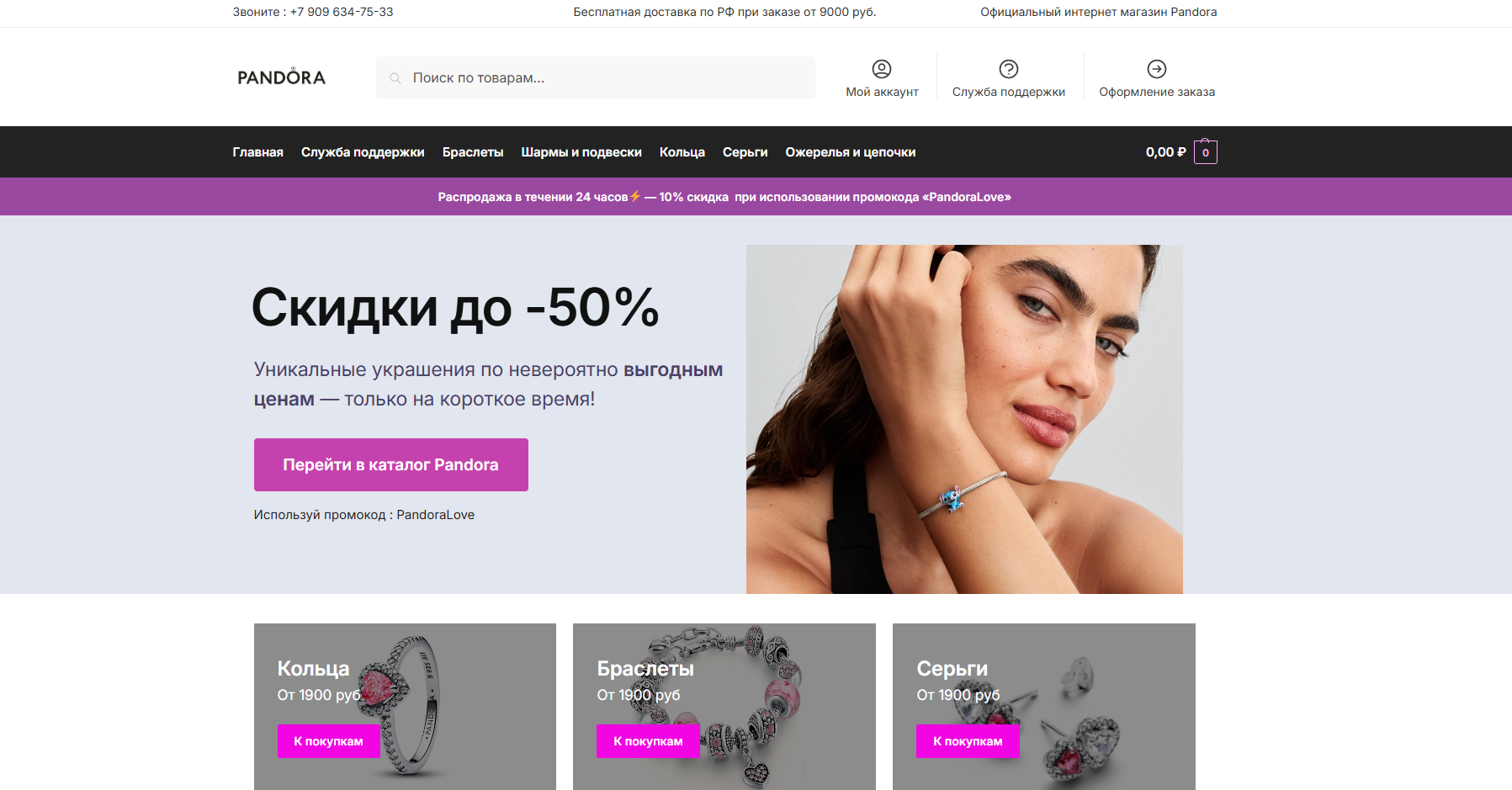Viewport: 1512px width, 790px height.
Task: Click the model bracelet hero image
Action: (x=964, y=419)
